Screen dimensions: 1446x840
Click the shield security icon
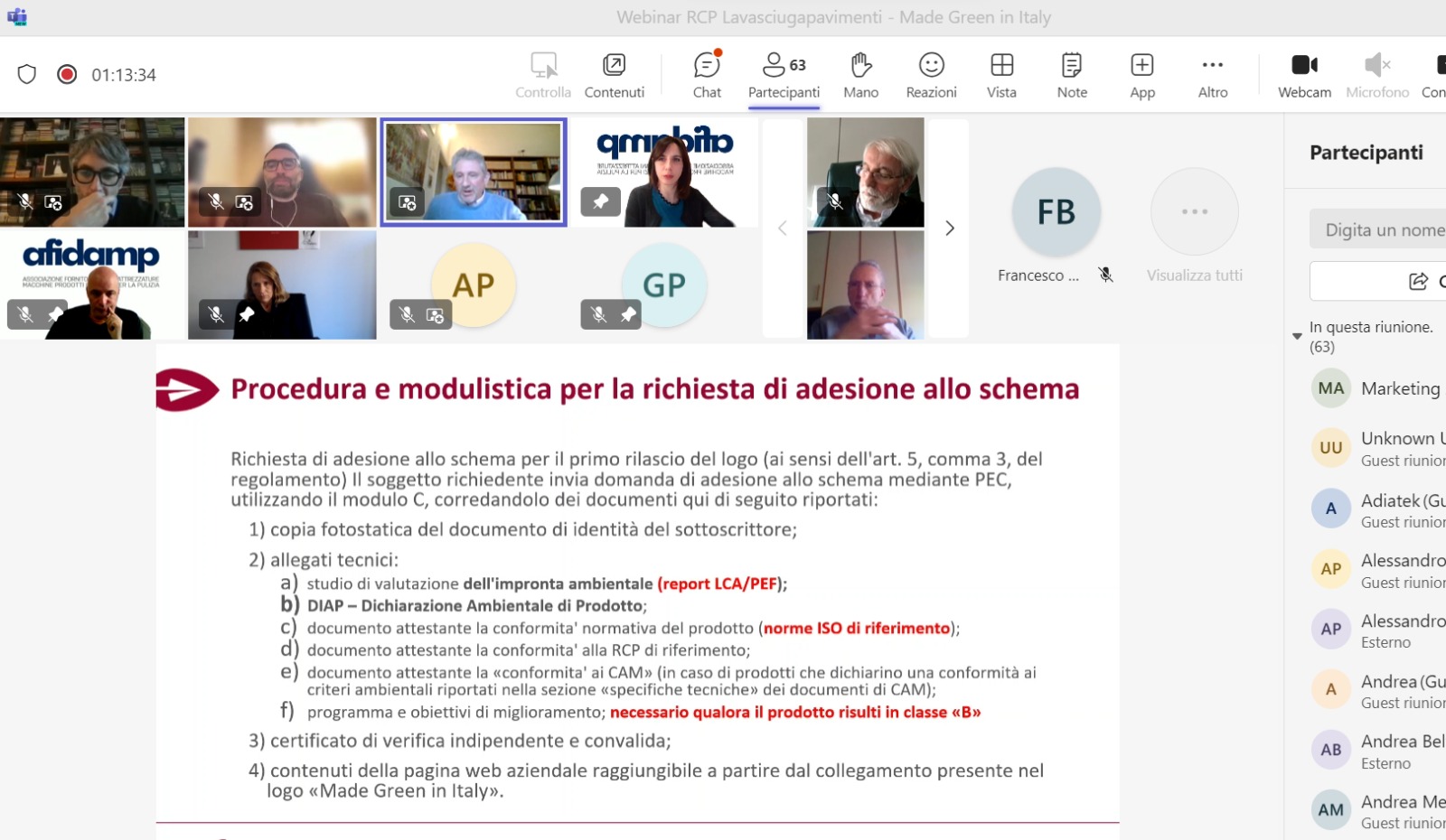[27, 74]
